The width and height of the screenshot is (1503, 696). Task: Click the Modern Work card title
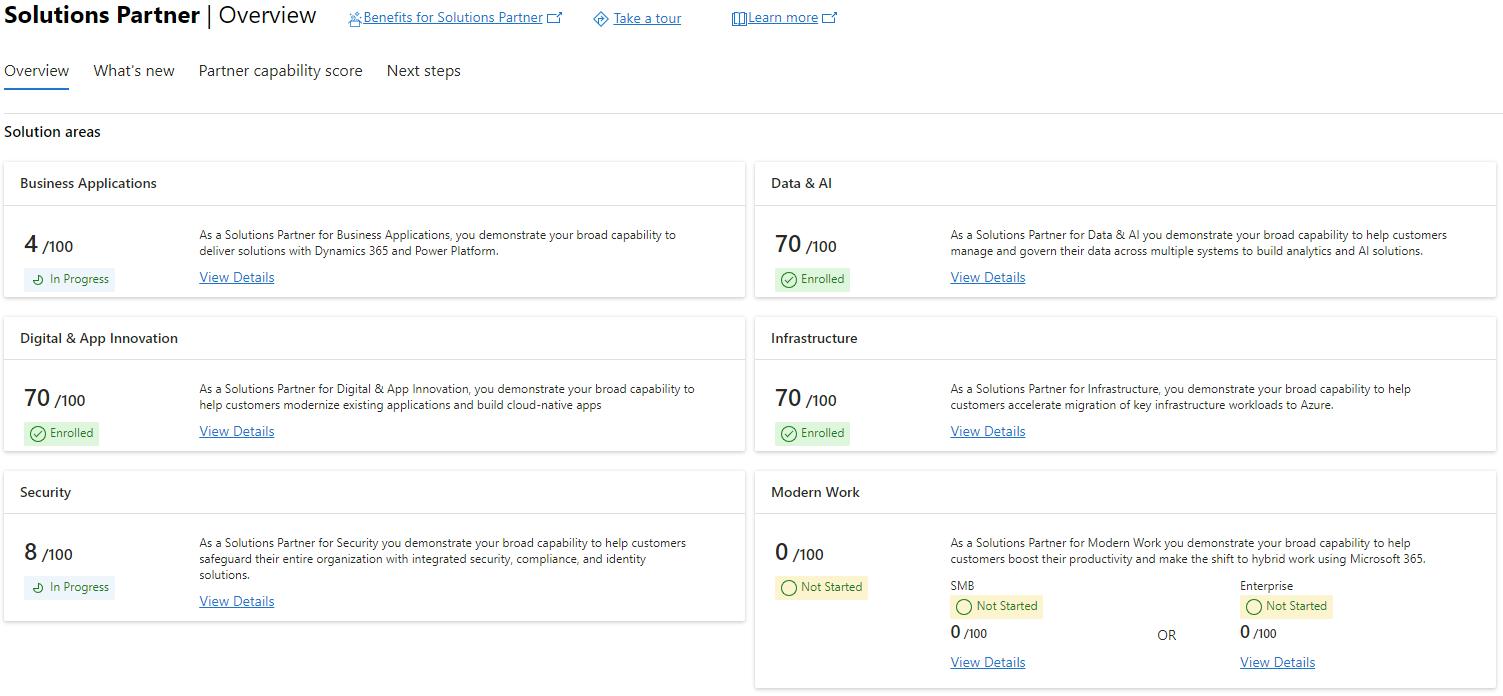(x=815, y=493)
